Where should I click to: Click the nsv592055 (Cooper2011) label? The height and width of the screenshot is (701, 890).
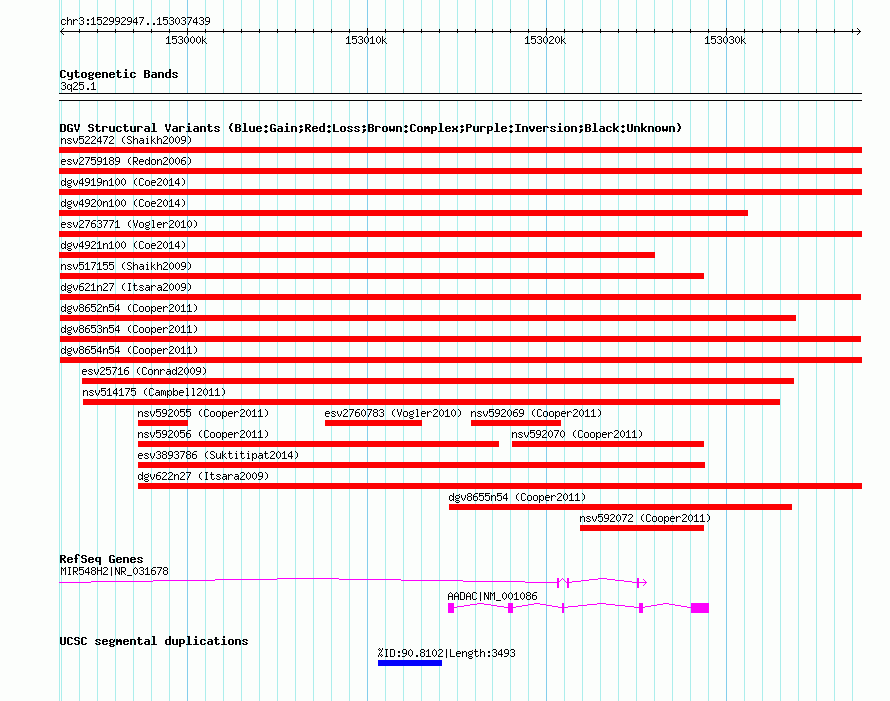tap(203, 413)
